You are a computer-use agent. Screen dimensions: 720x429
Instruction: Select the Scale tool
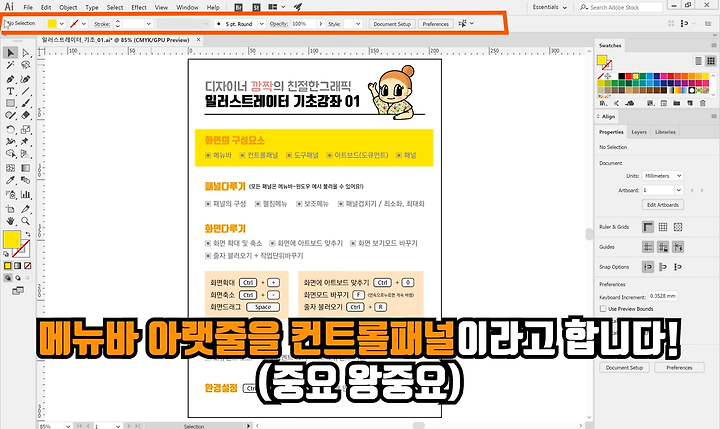[26, 130]
